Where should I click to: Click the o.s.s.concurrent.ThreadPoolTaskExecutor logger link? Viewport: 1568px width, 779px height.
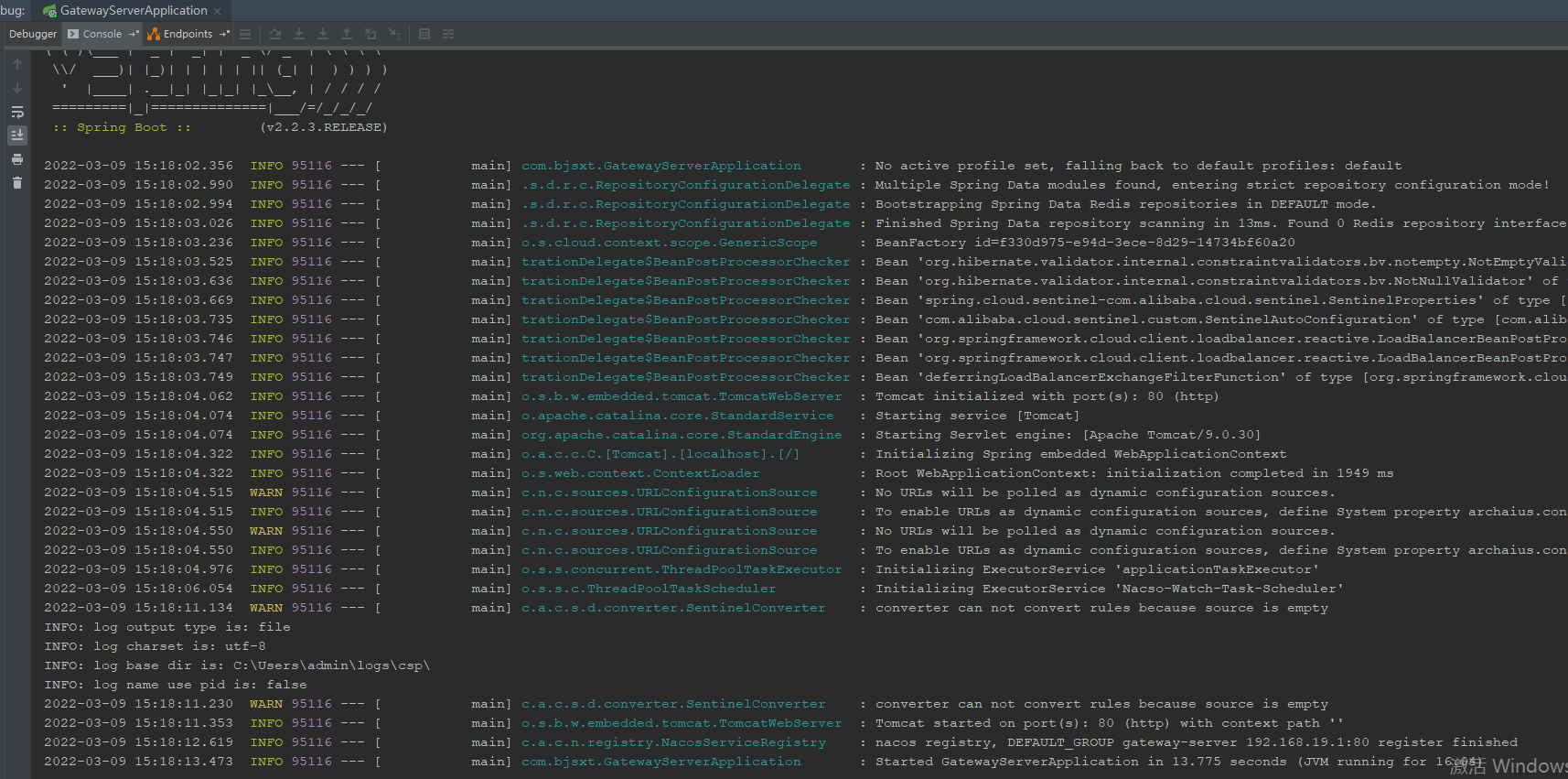(x=682, y=569)
